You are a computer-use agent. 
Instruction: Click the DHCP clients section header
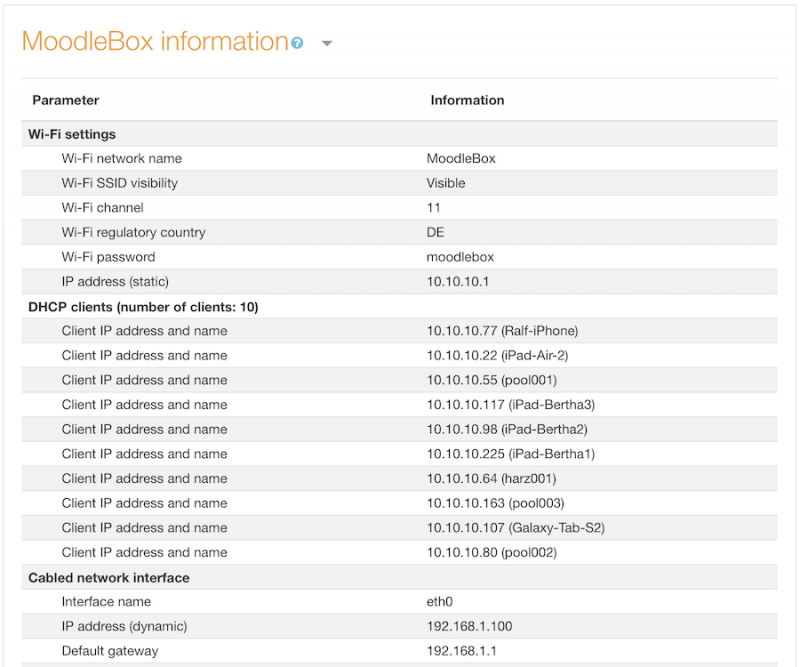click(x=143, y=307)
